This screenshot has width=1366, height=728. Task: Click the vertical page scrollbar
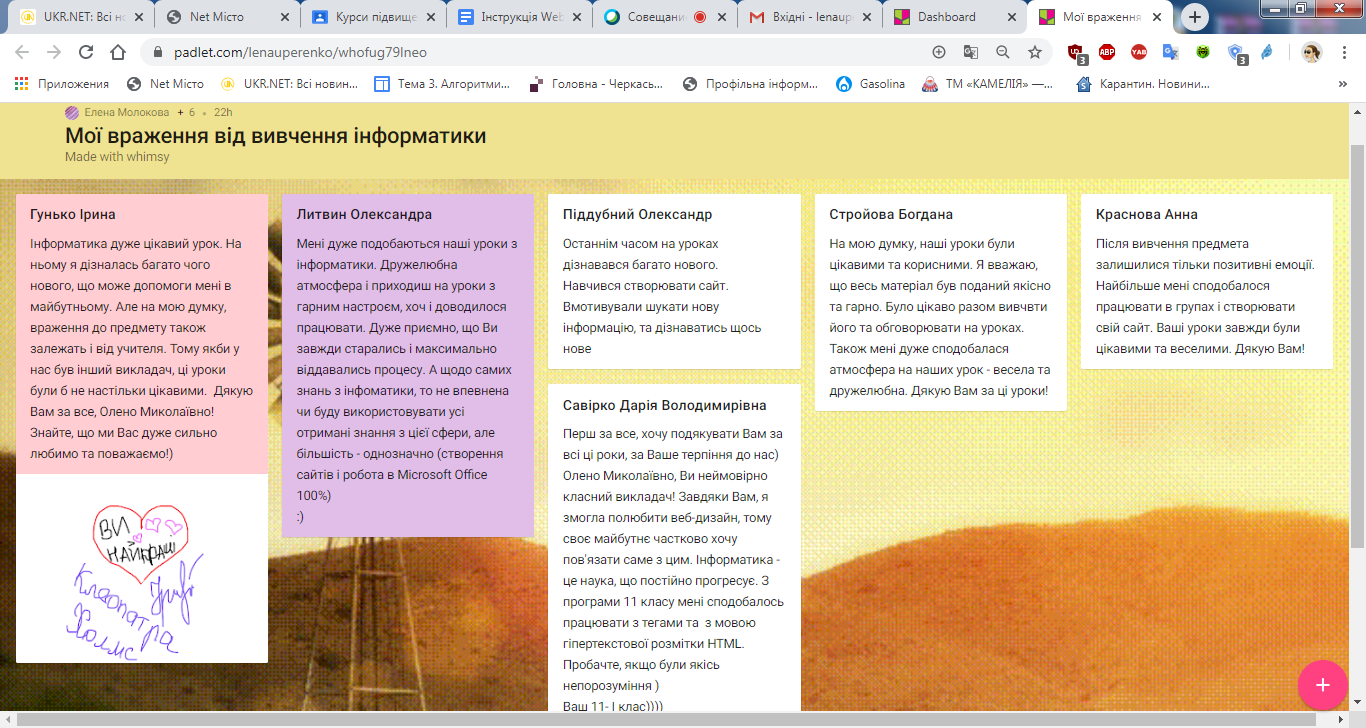point(1357,345)
